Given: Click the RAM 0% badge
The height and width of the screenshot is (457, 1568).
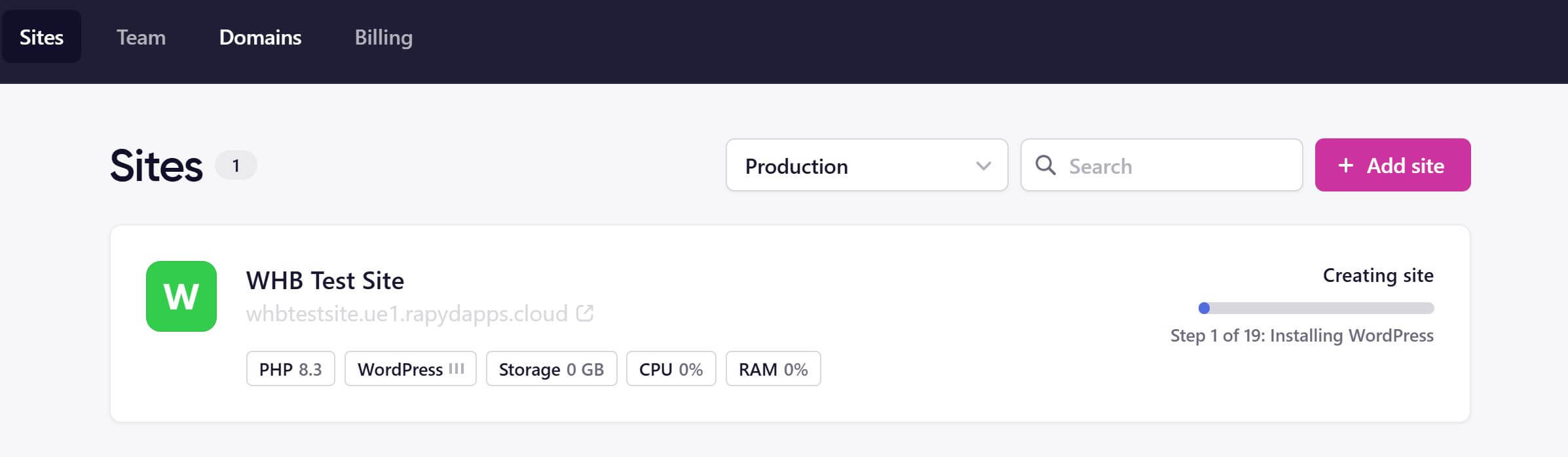Looking at the screenshot, I should pos(773,369).
